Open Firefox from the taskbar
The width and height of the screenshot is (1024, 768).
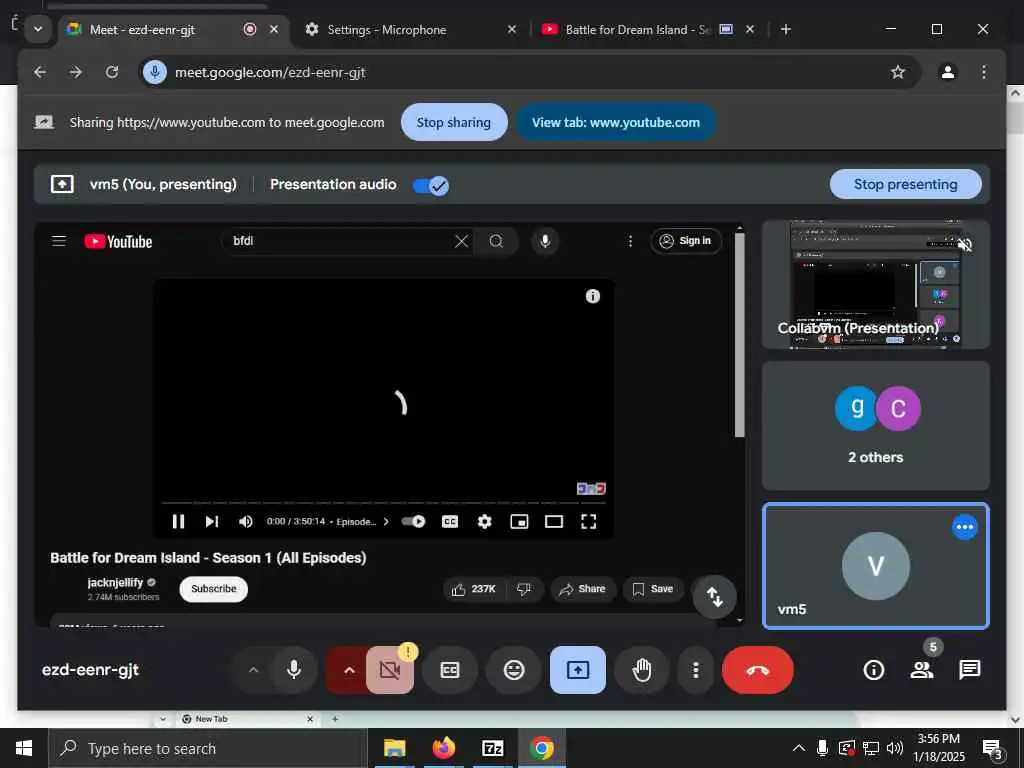(443, 748)
